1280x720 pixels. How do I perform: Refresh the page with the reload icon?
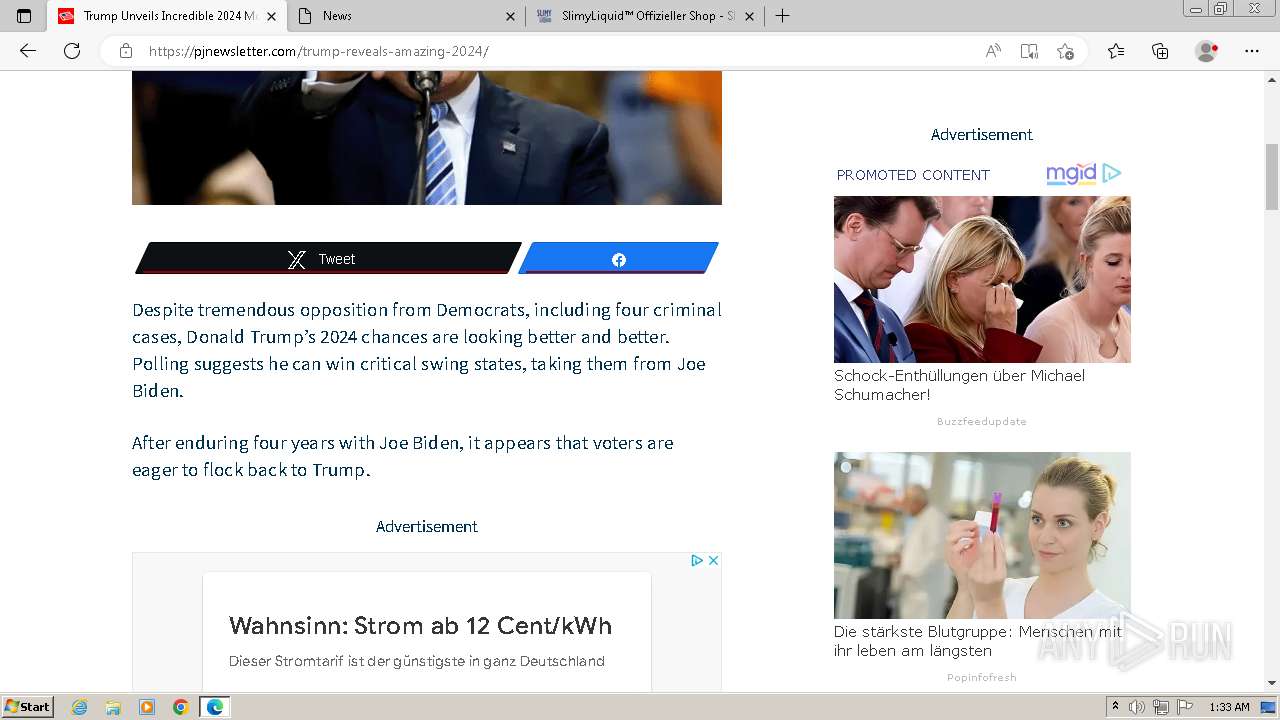72,51
